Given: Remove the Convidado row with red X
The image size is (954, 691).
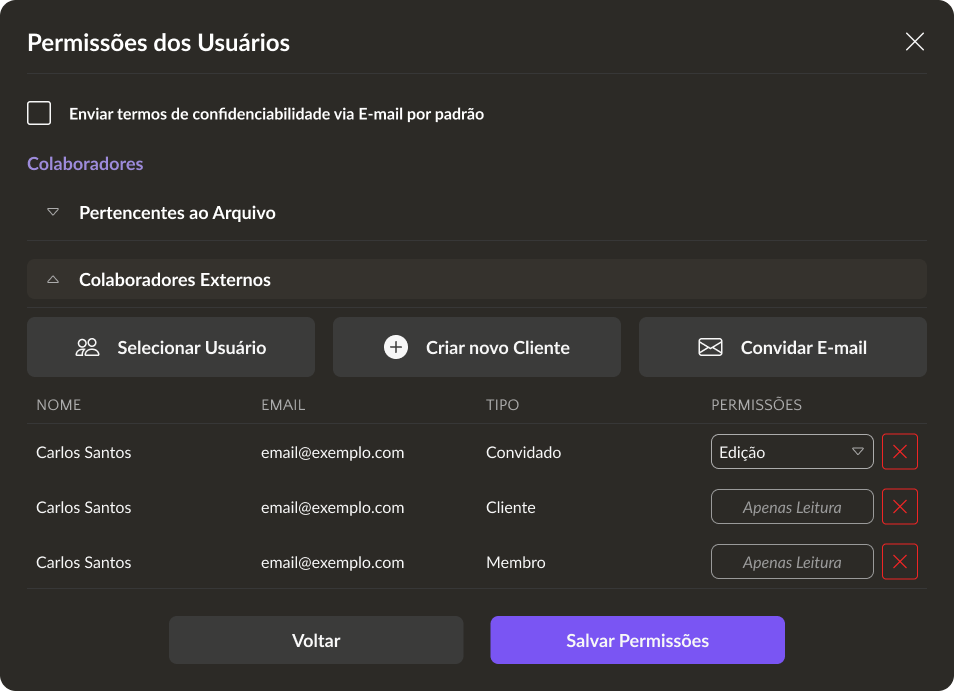Looking at the screenshot, I should [899, 452].
